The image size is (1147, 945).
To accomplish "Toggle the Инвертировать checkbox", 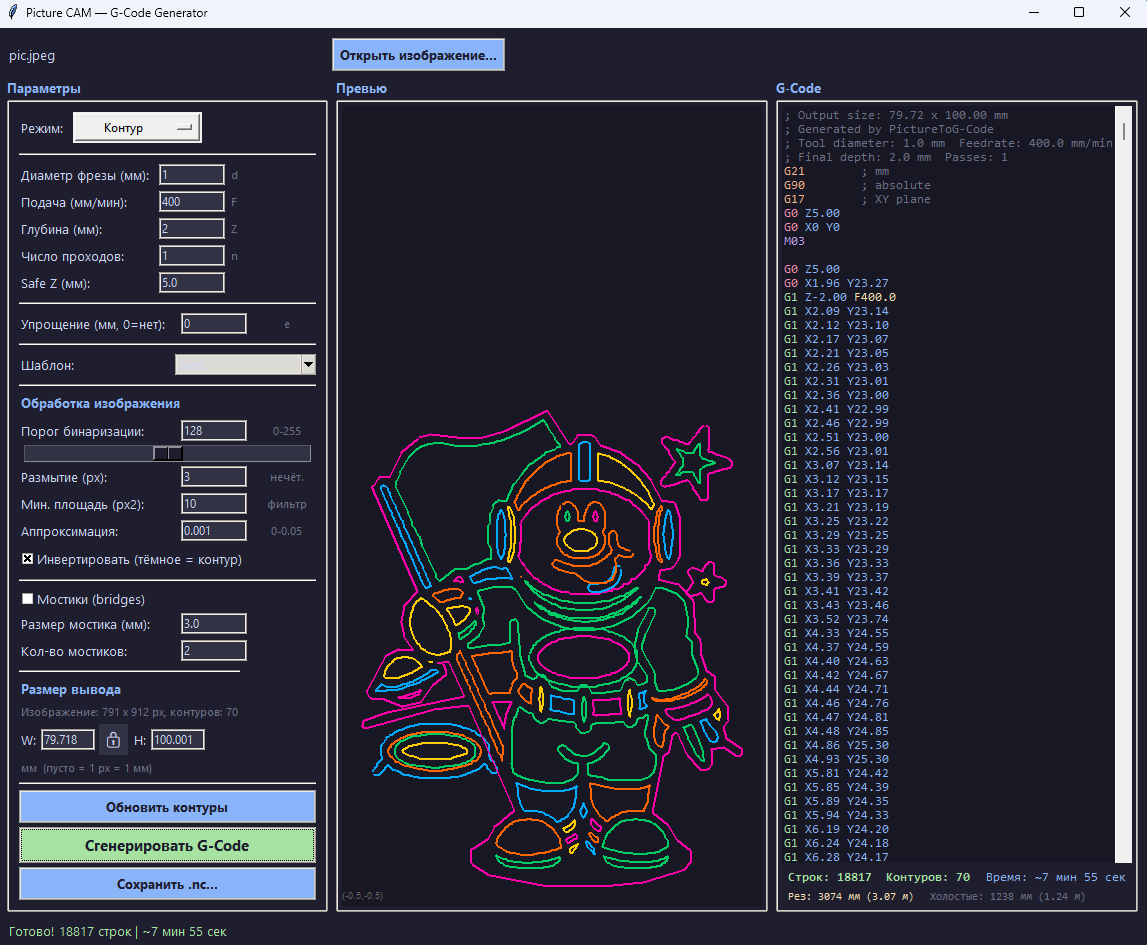I will [28, 559].
